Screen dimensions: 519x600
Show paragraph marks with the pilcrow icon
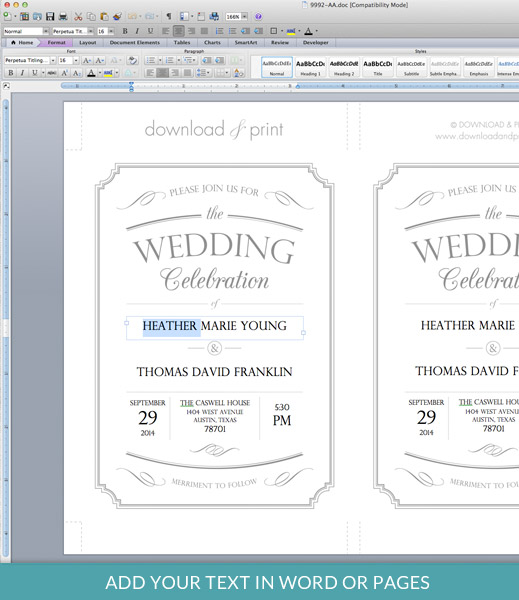tap(169, 16)
